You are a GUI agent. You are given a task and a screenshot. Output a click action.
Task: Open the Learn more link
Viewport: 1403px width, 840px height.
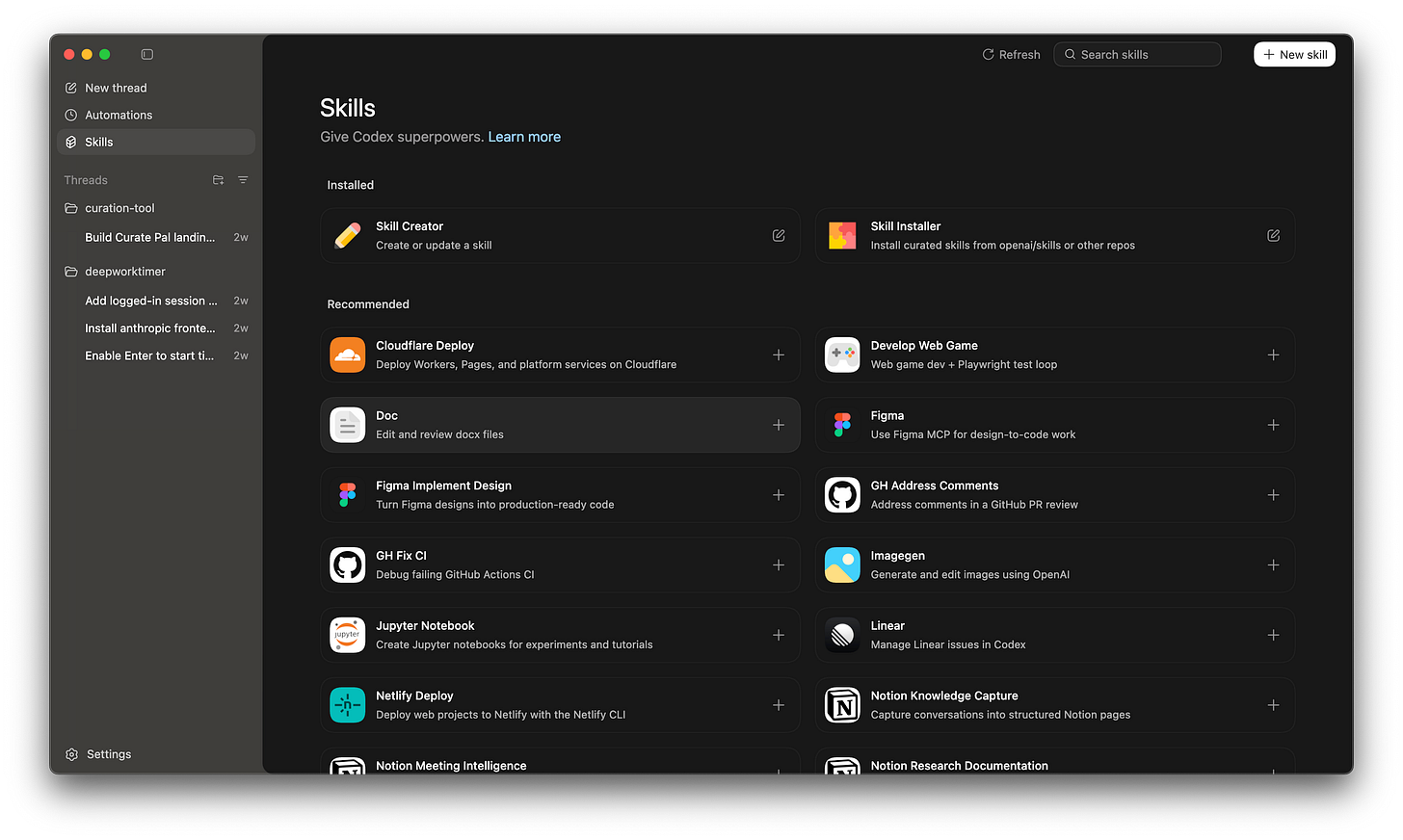524,137
